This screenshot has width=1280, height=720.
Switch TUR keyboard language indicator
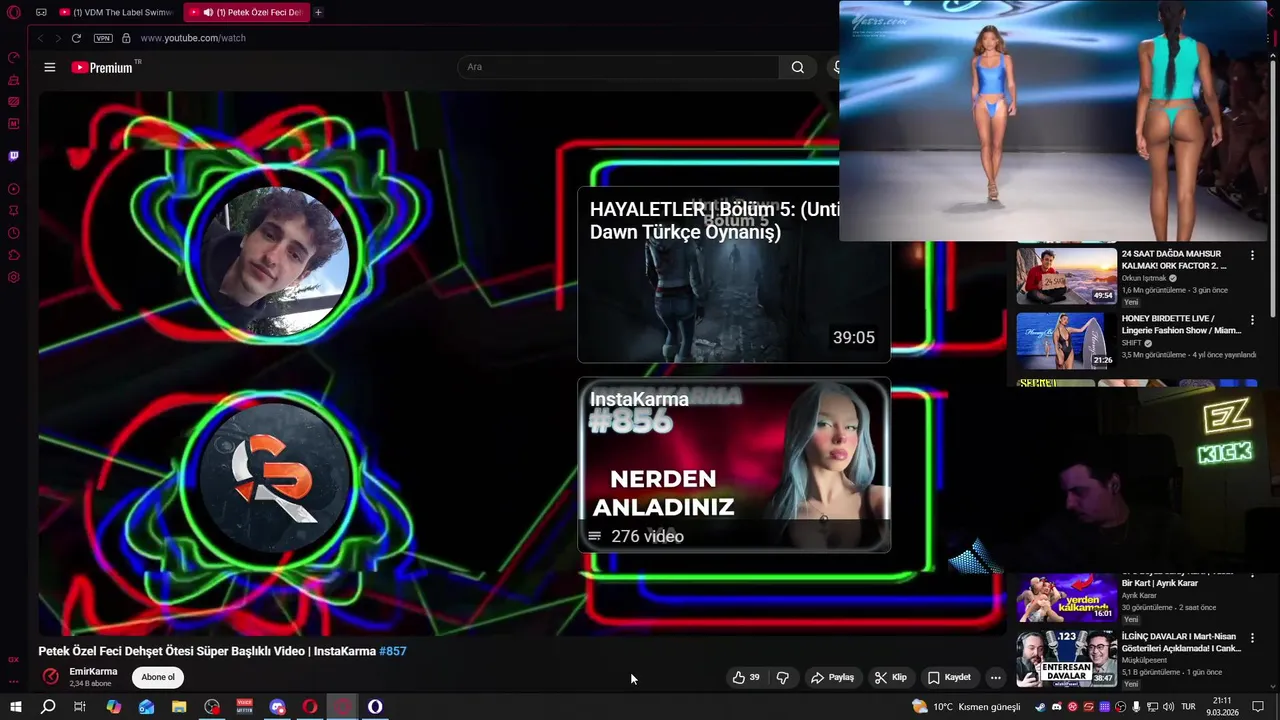[1189, 707]
